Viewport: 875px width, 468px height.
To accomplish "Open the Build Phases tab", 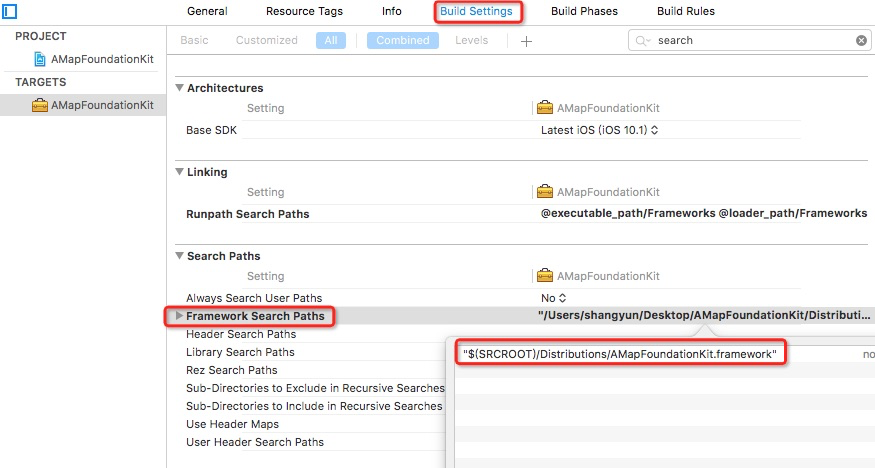I will [x=584, y=12].
